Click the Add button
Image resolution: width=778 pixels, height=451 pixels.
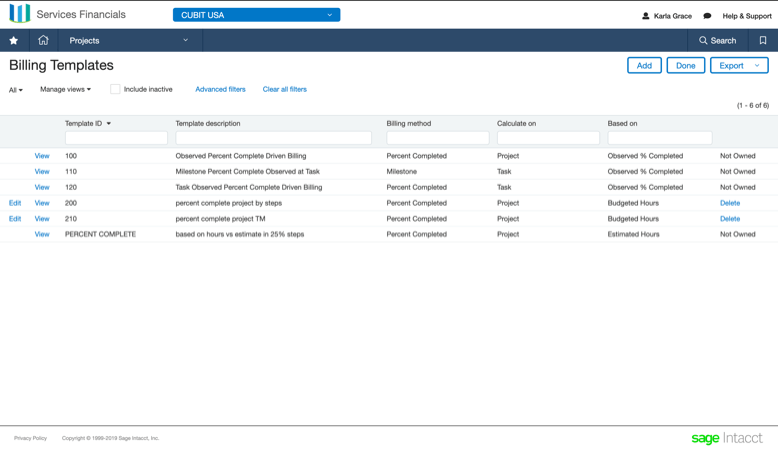(644, 65)
